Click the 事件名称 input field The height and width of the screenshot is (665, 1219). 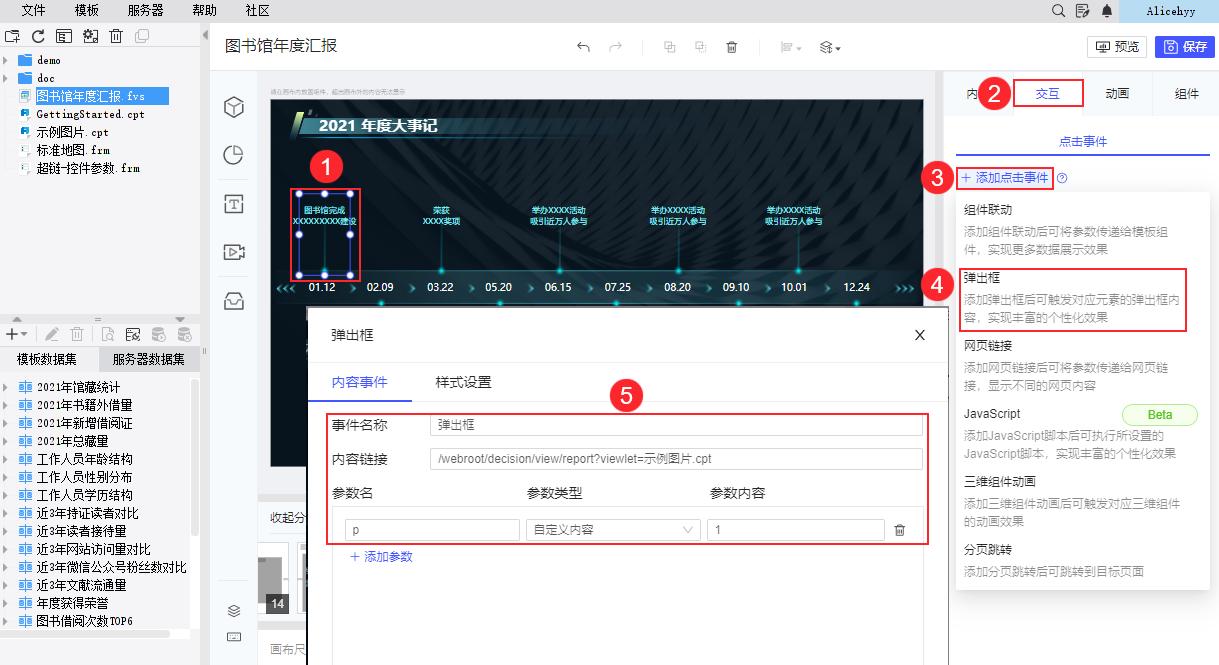pos(677,423)
